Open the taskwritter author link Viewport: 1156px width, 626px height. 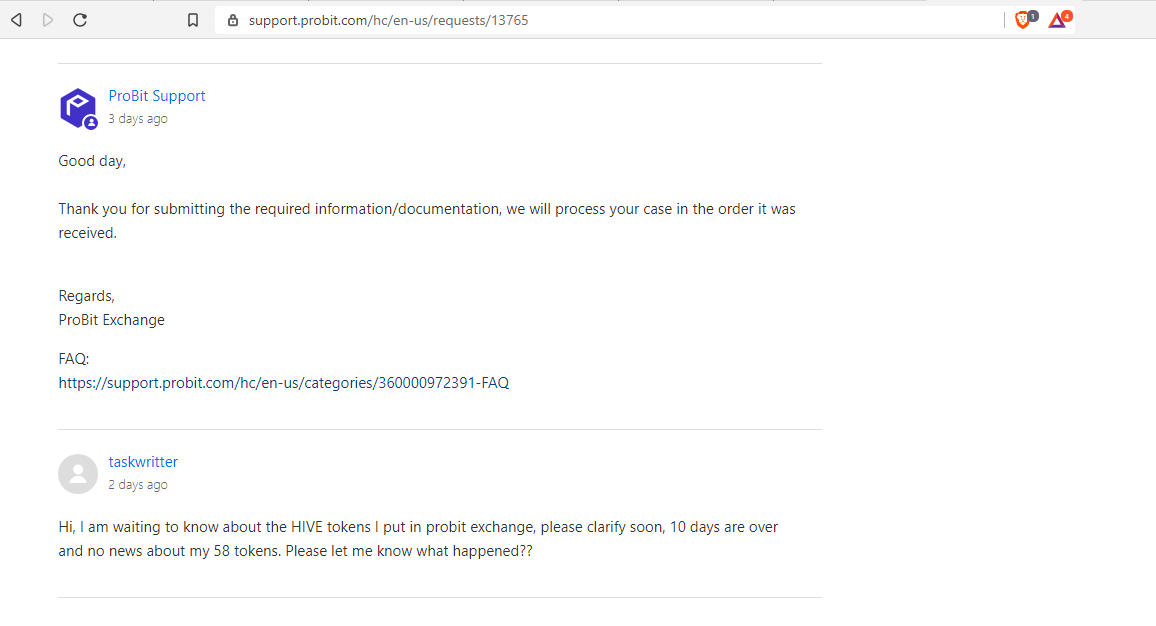(143, 462)
